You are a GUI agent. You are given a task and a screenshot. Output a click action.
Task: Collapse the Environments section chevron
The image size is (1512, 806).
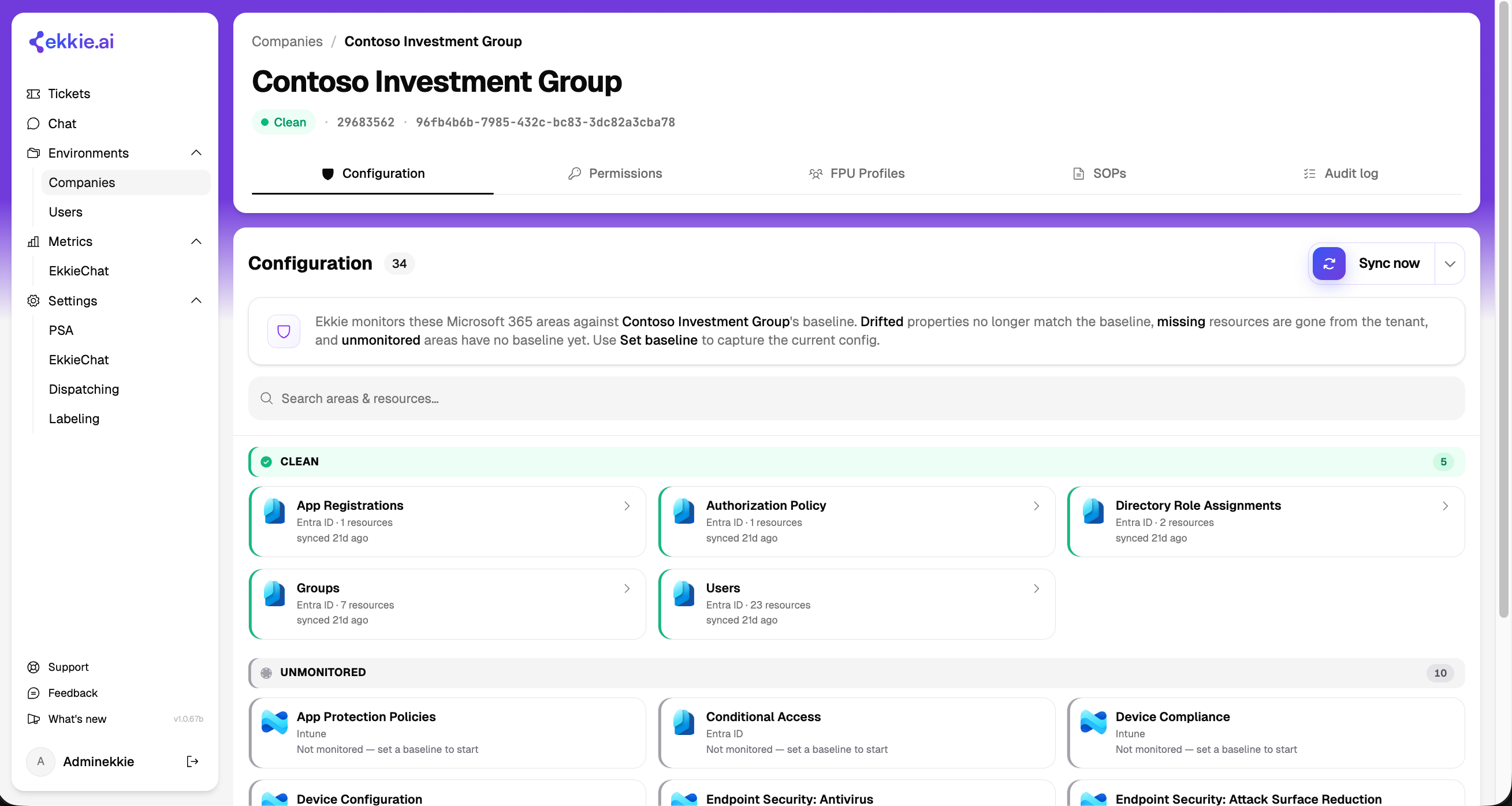point(196,153)
